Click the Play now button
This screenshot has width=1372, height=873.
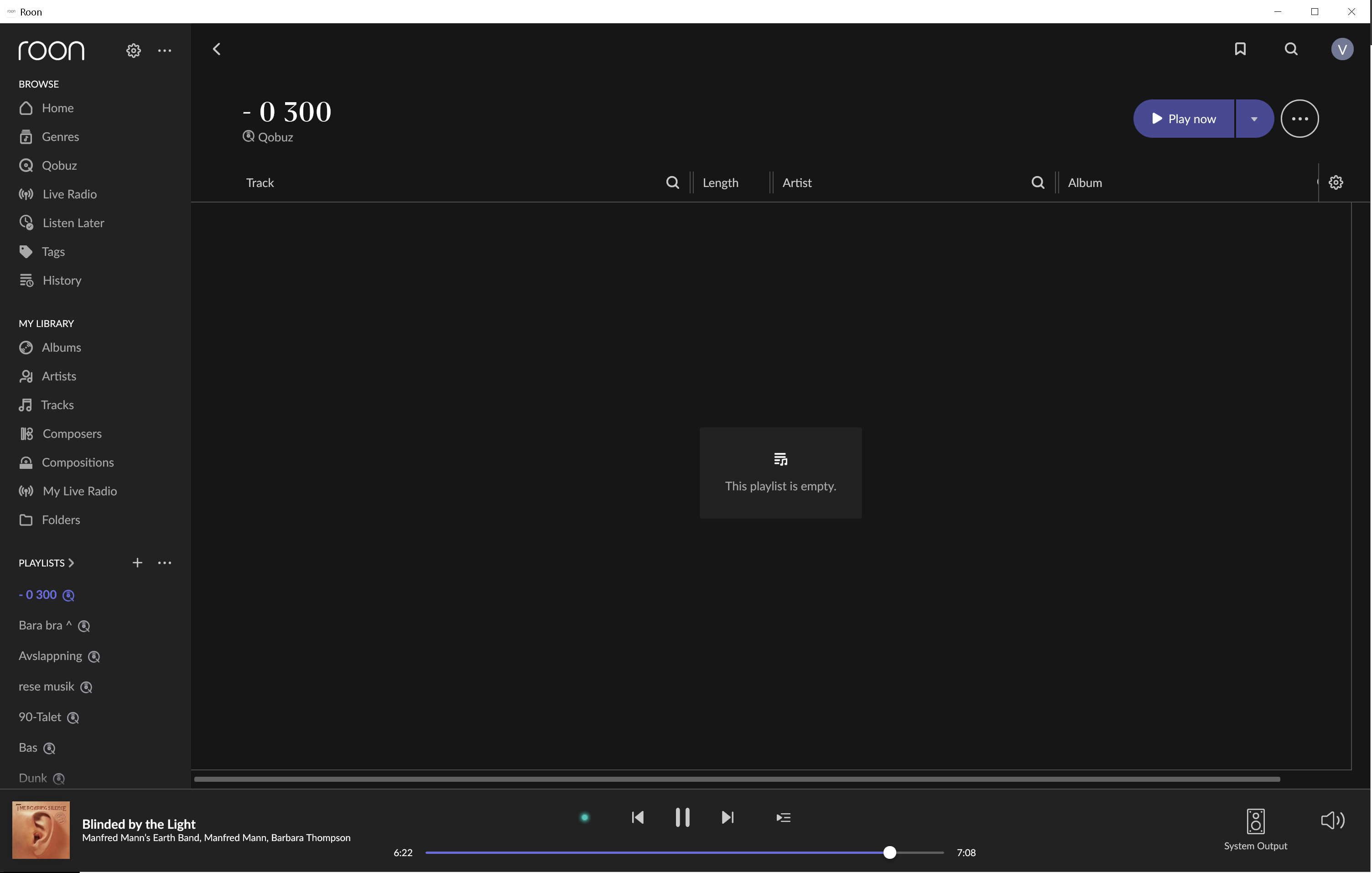coord(1184,119)
